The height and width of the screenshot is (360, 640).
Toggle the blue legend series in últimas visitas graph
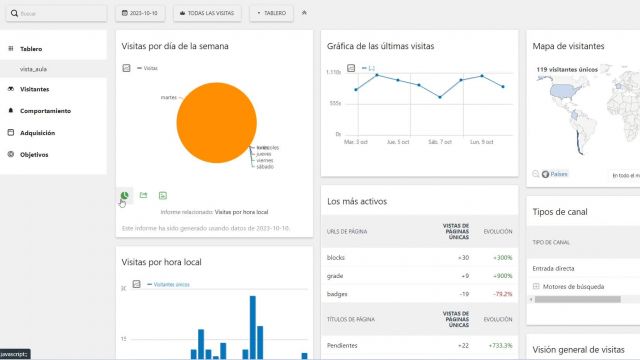(x=368, y=68)
